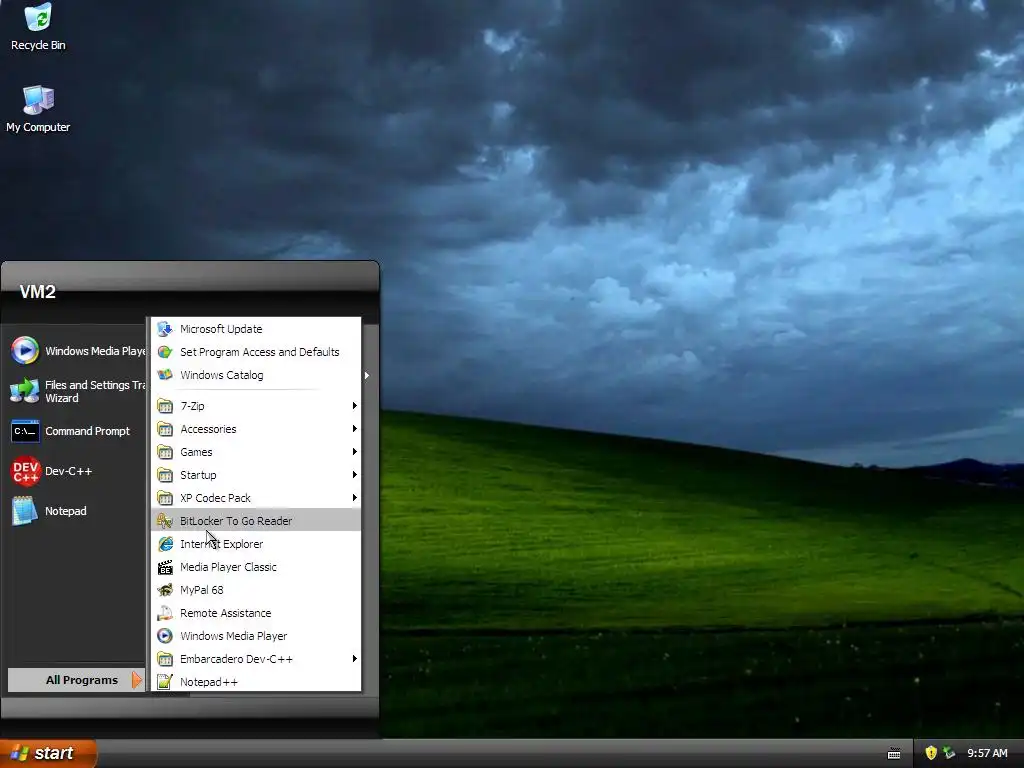Screen dimensions: 1024x768
Task: Open Microsoft Update from programs menu
Action: (256, 328)
